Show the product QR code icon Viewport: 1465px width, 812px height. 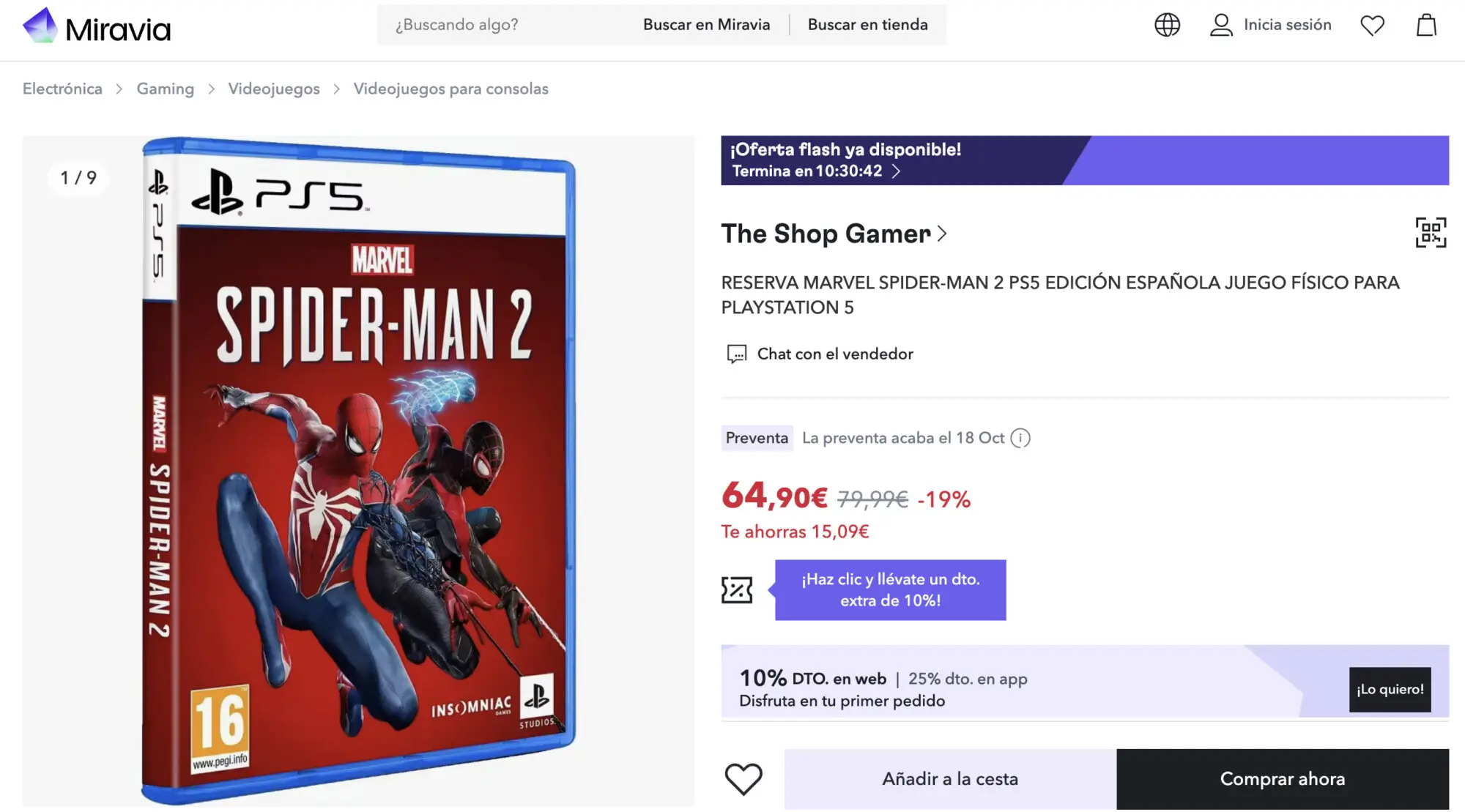pyautogui.click(x=1431, y=233)
